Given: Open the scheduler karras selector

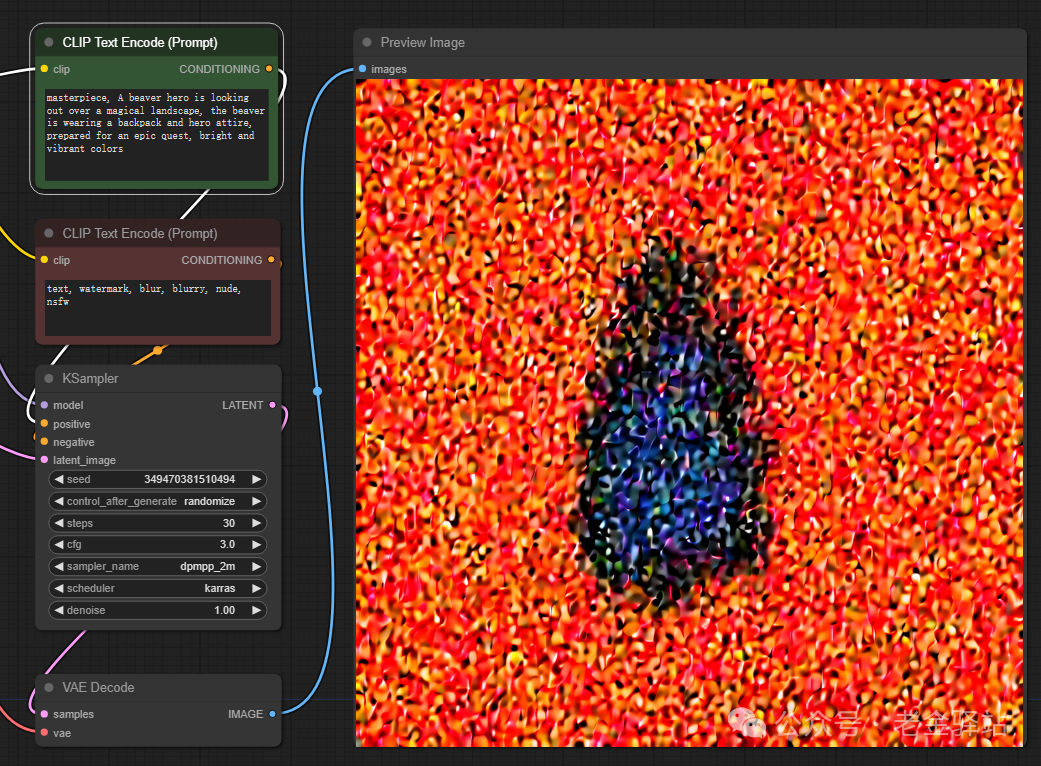Looking at the screenshot, I should 158,589.
